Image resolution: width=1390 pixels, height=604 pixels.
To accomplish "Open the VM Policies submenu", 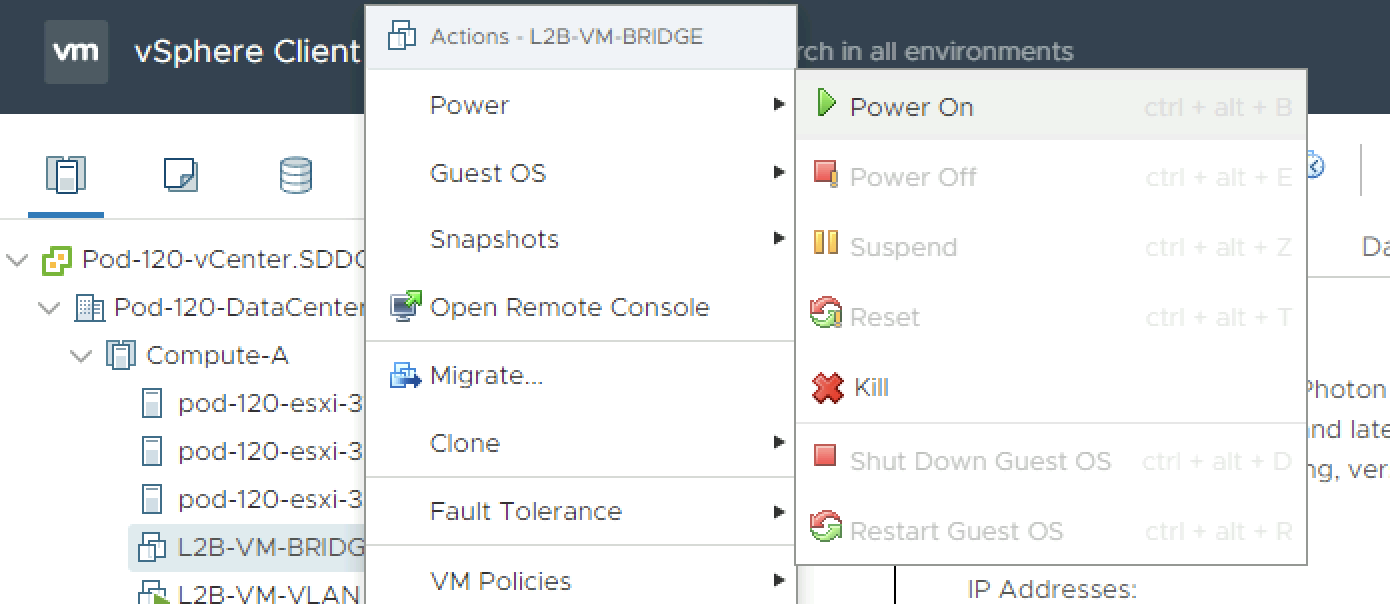I will point(500,581).
